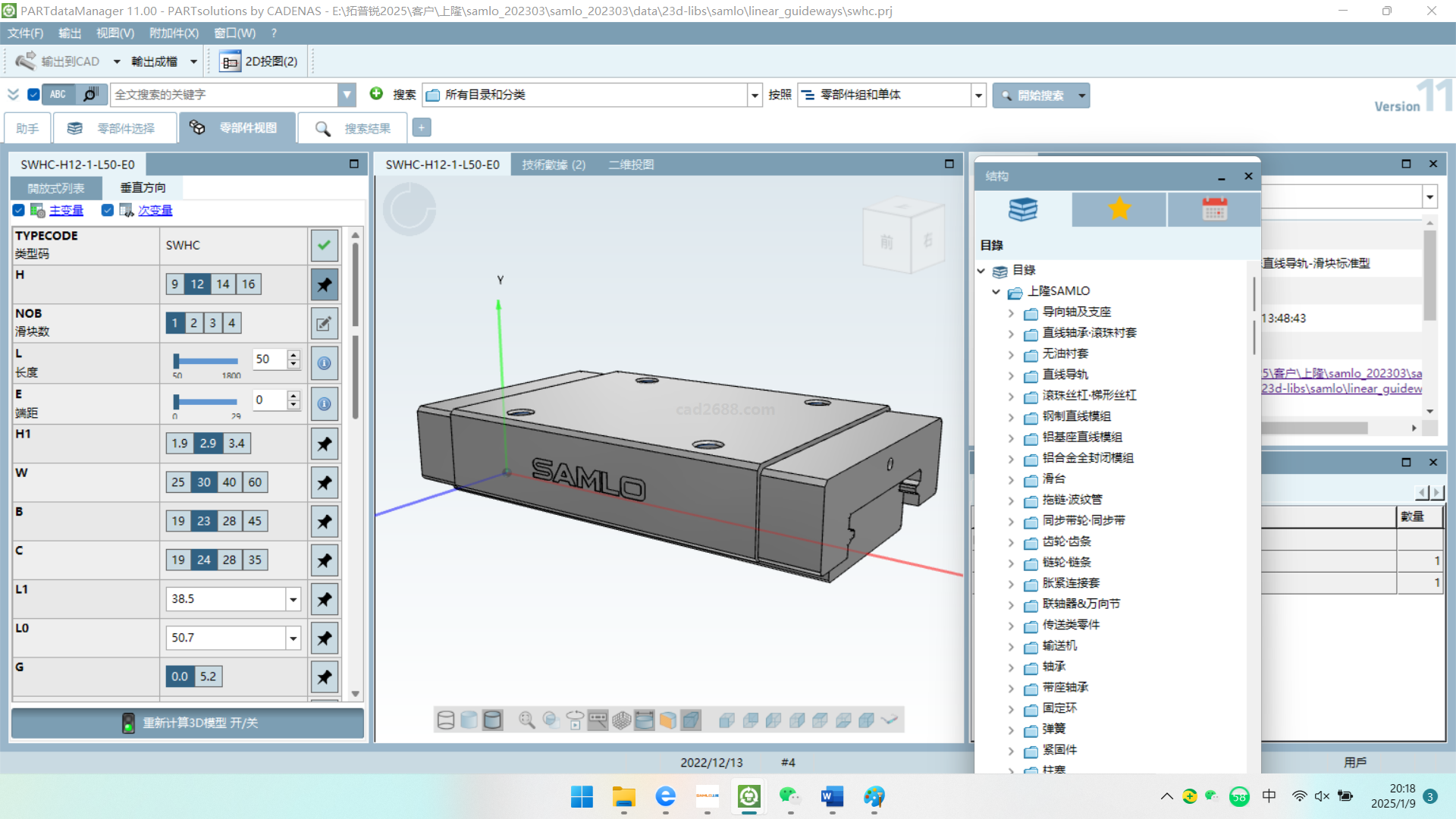Image resolution: width=1456 pixels, height=819 pixels.
Task: Switch to the 搜索结果 tab
Action: click(x=353, y=128)
